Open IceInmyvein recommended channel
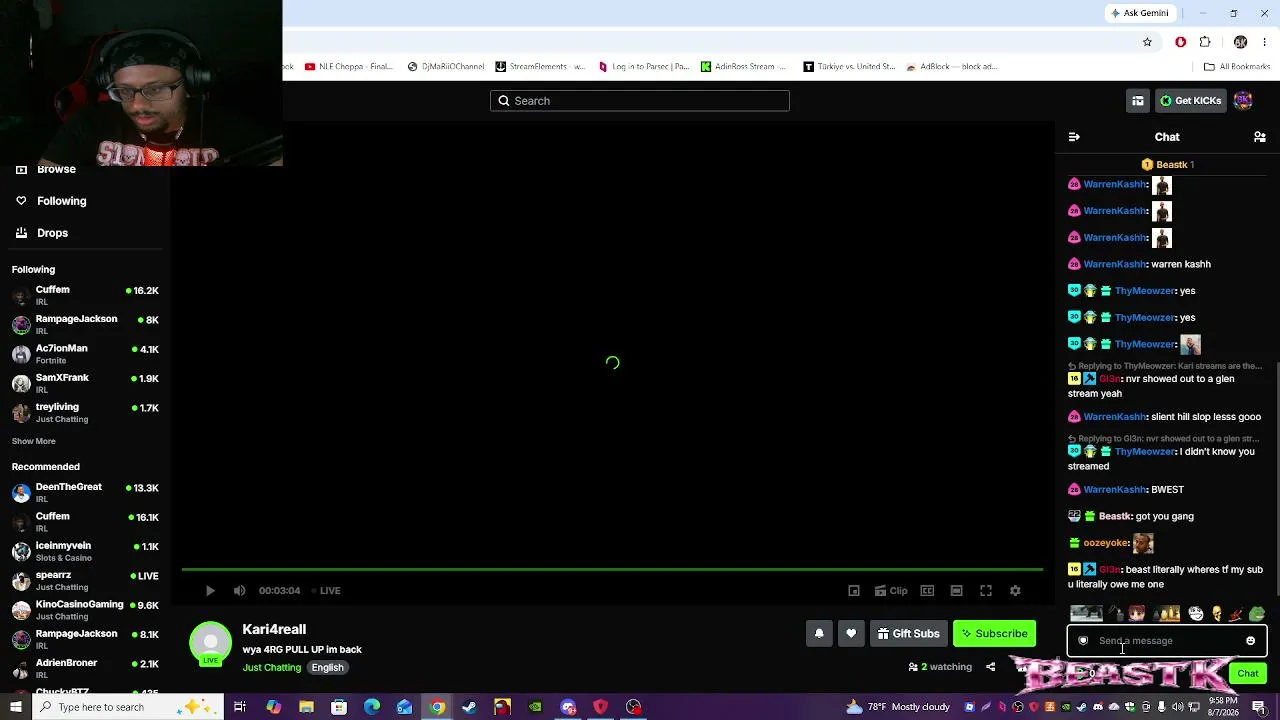The width and height of the screenshot is (1280, 720). (x=85, y=551)
